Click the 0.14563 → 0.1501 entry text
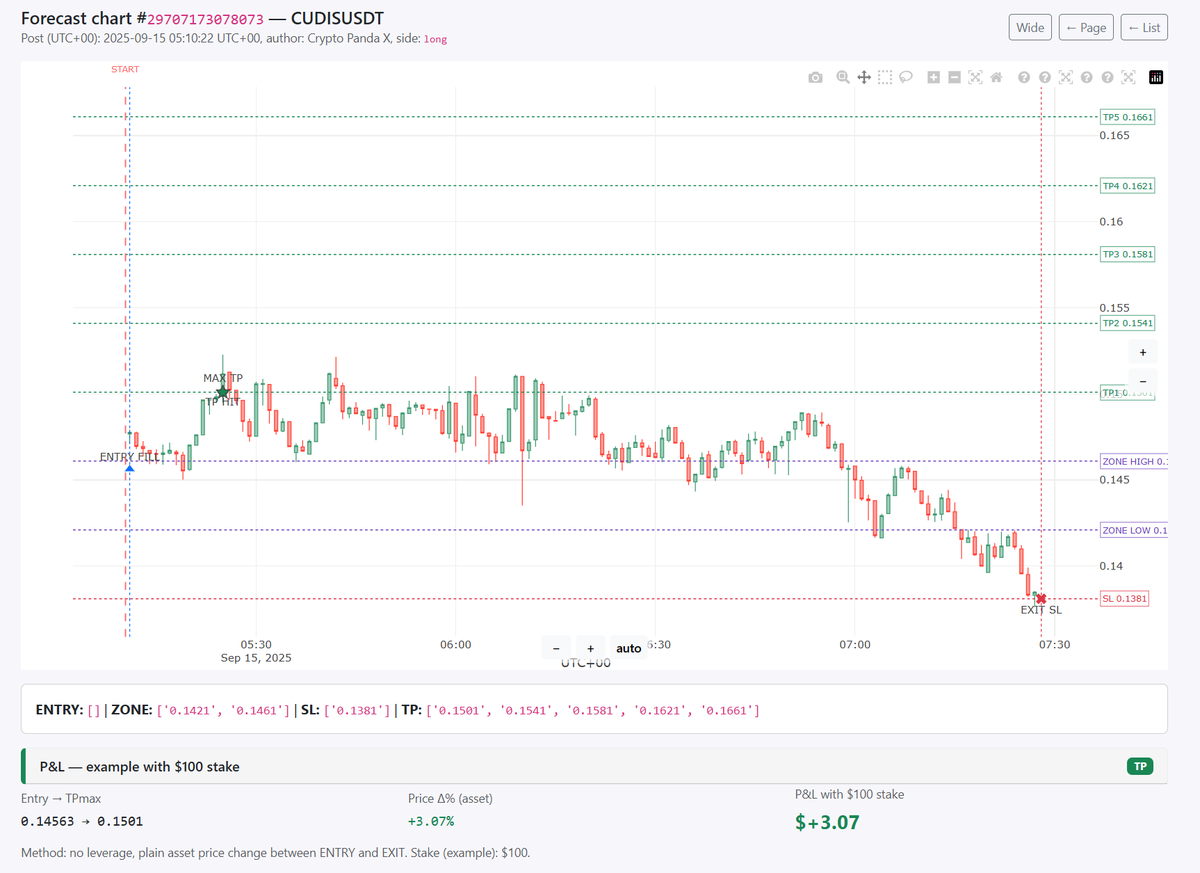This screenshot has width=1200, height=873. point(82,821)
